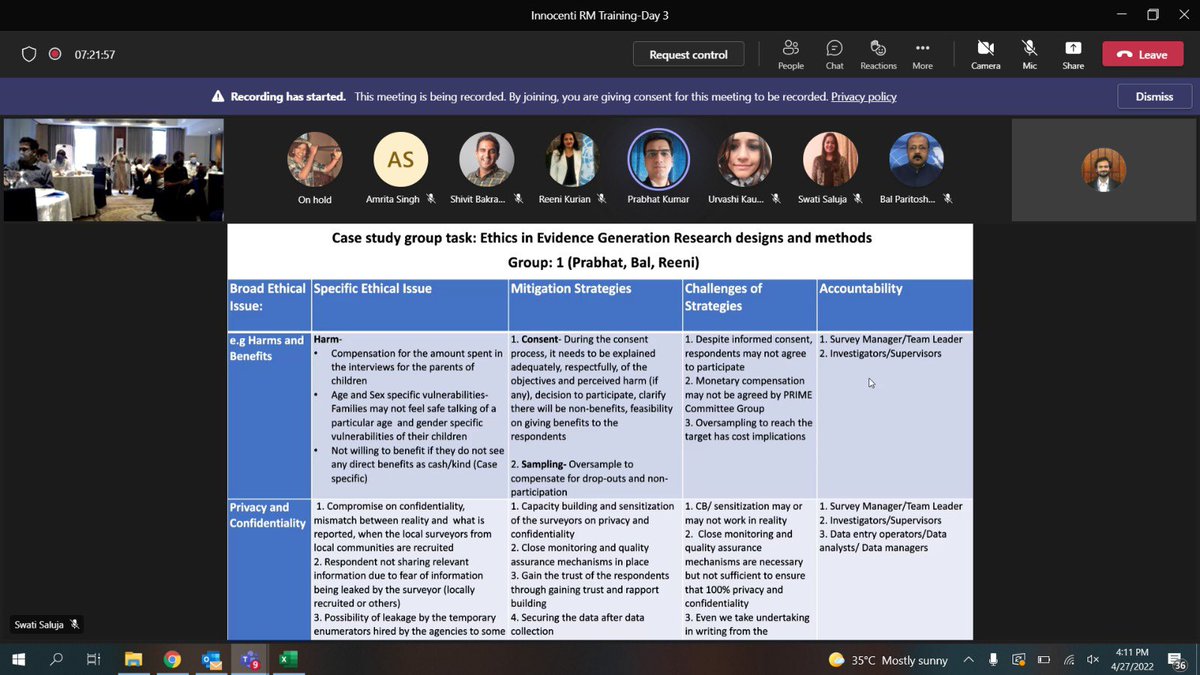Click the muted speaker icon in system tray
Screen dimensions: 1200x675
pyautogui.click(x=1092, y=660)
